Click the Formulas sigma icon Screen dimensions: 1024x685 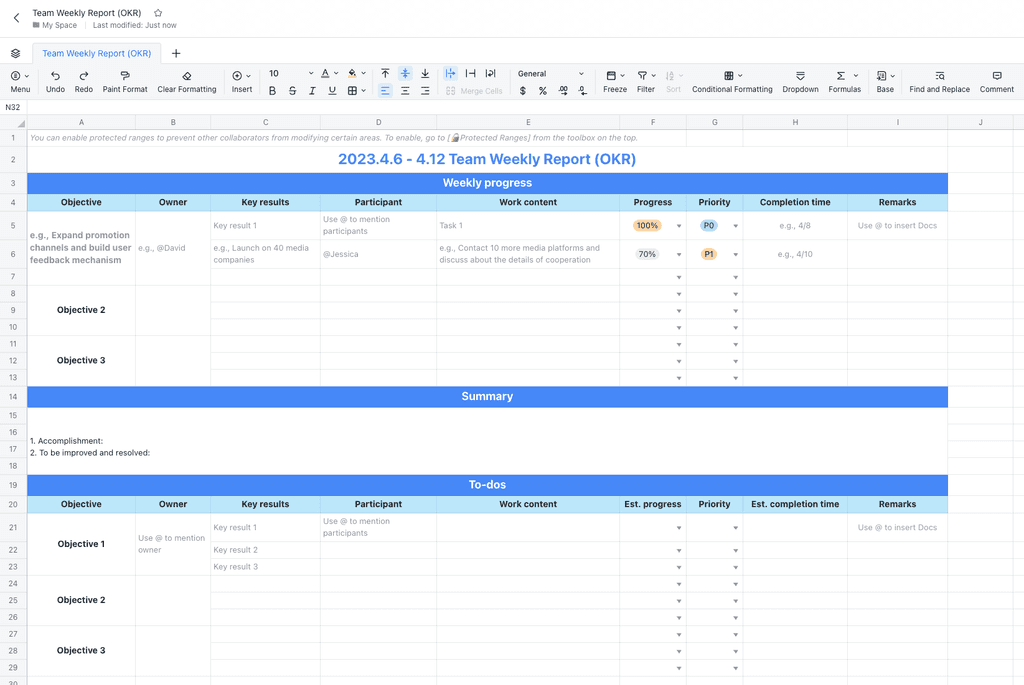tap(843, 81)
